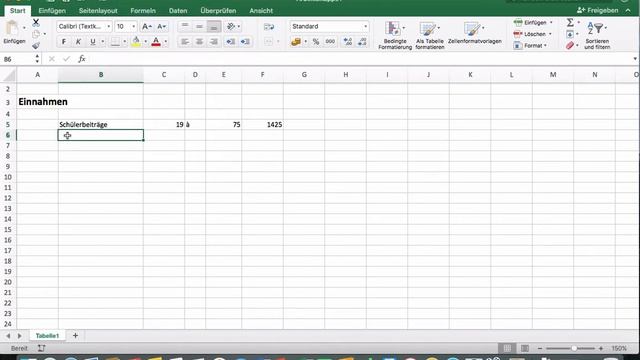The image size is (640, 360).
Task: Click the decrease indent icon
Action: click(x=231, y=42)
